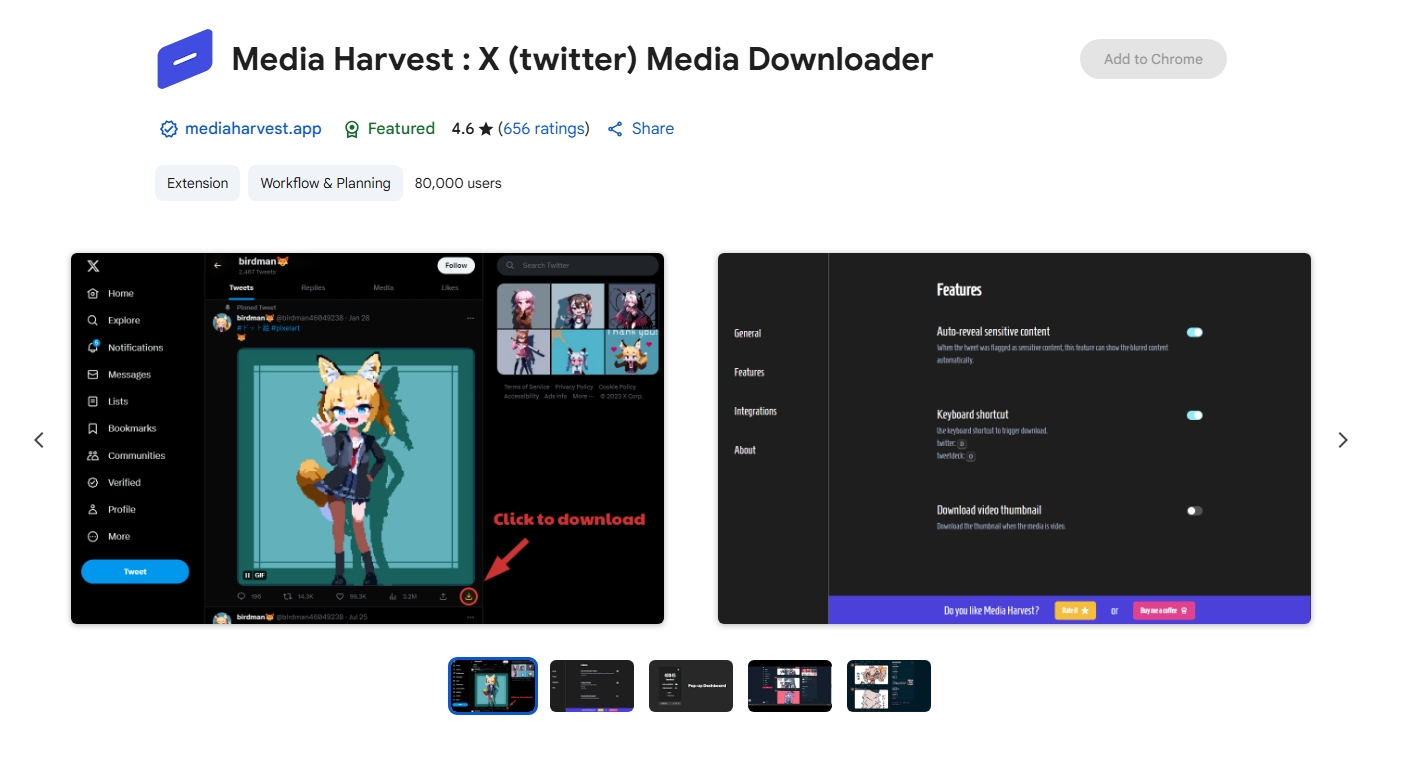Click the Search Twitter field in the preview

pyautogui.click(x=578, y=265)
